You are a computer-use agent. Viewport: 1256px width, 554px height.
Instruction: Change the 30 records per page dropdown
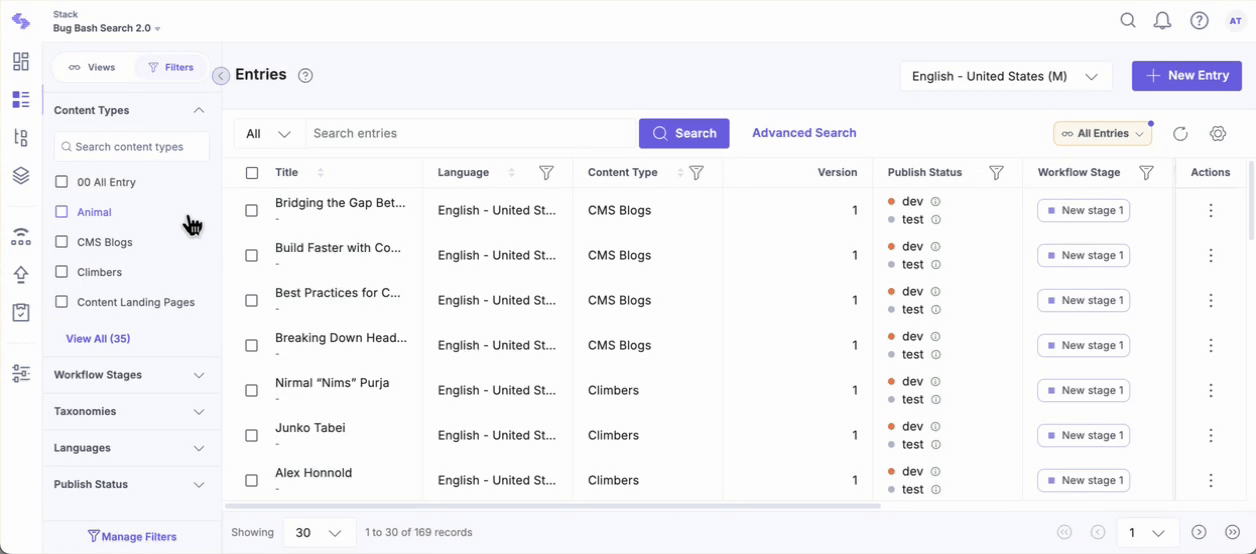[x=318, y=533]
